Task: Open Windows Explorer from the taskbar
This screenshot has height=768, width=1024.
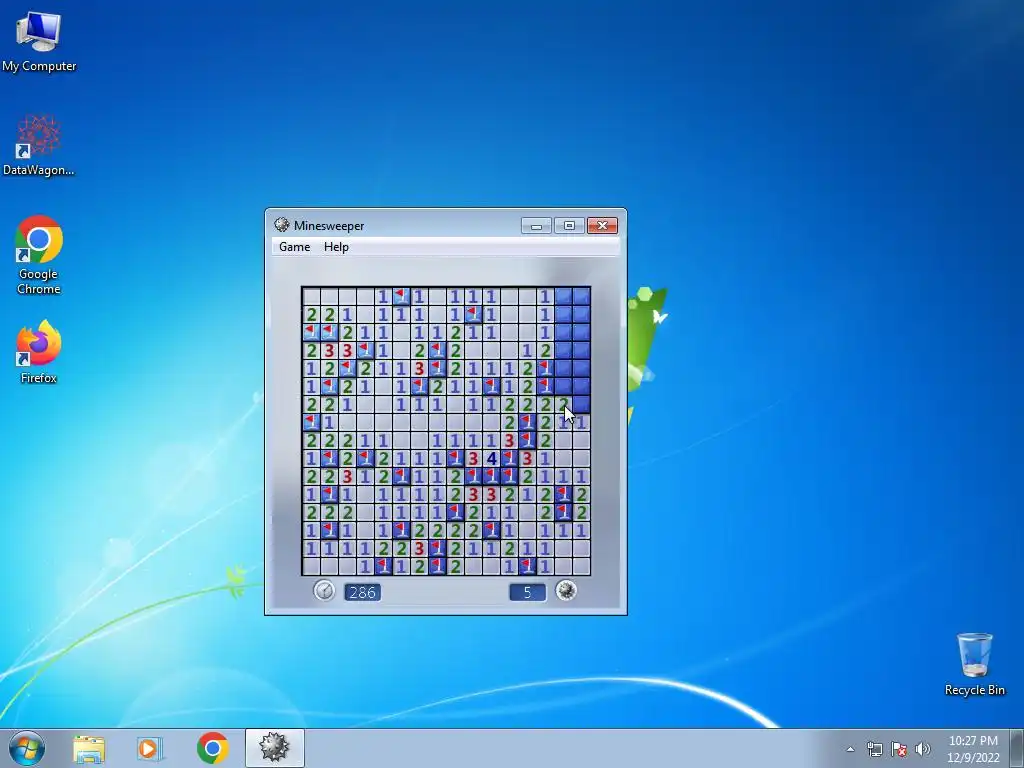Action: point(89,748)
